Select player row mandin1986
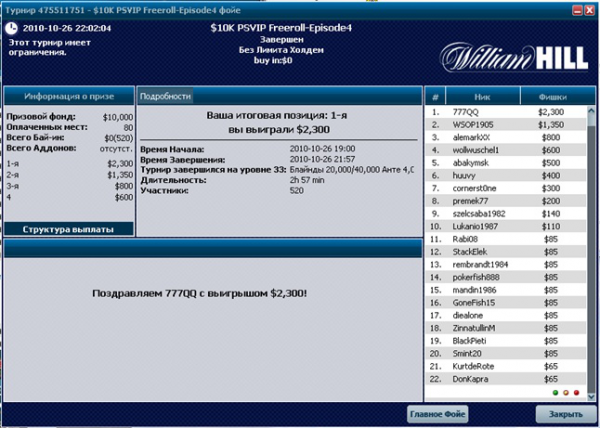 coord(505,290)
